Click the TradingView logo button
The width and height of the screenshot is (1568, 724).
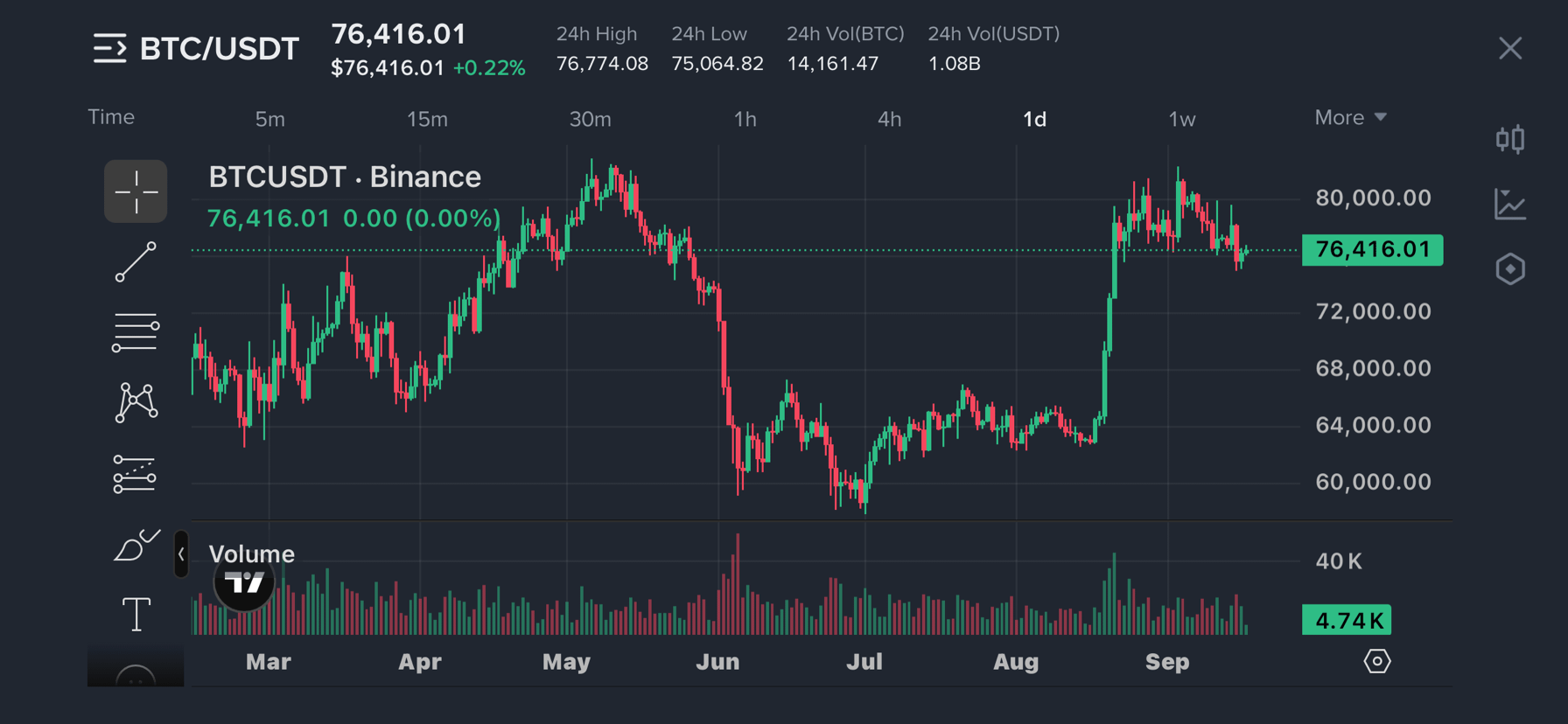[x=244, y=581]
